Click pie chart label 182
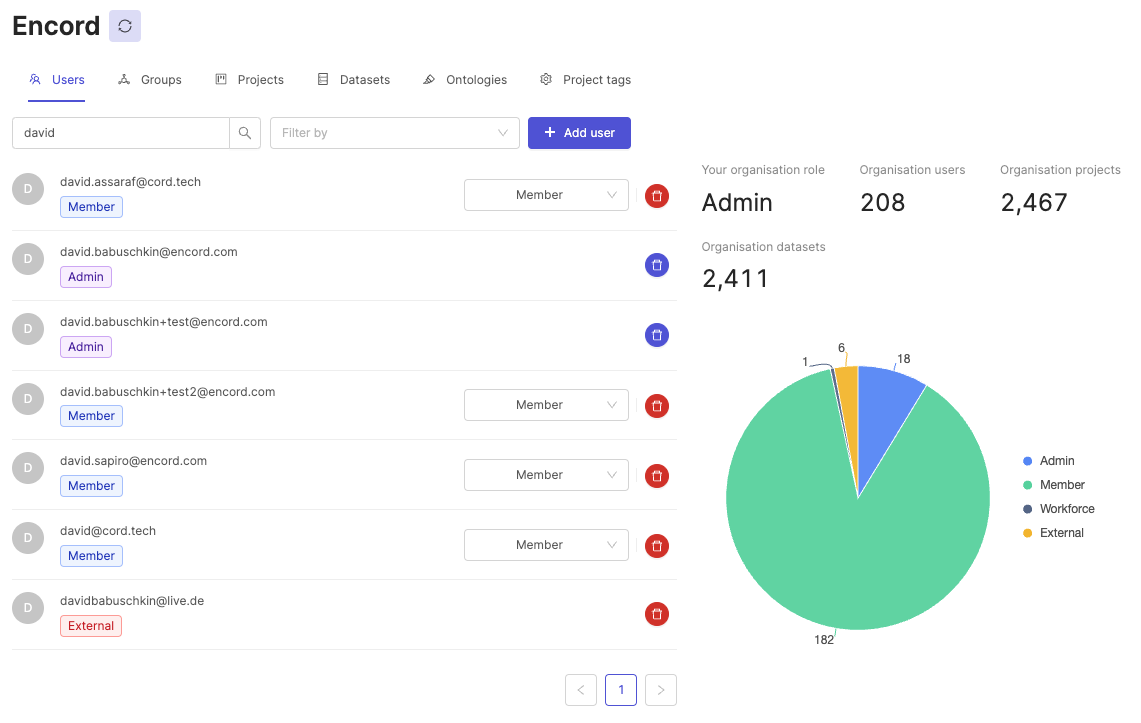Screen dimensions: 1141x723 pyautogui.click(x=824, y=640)
